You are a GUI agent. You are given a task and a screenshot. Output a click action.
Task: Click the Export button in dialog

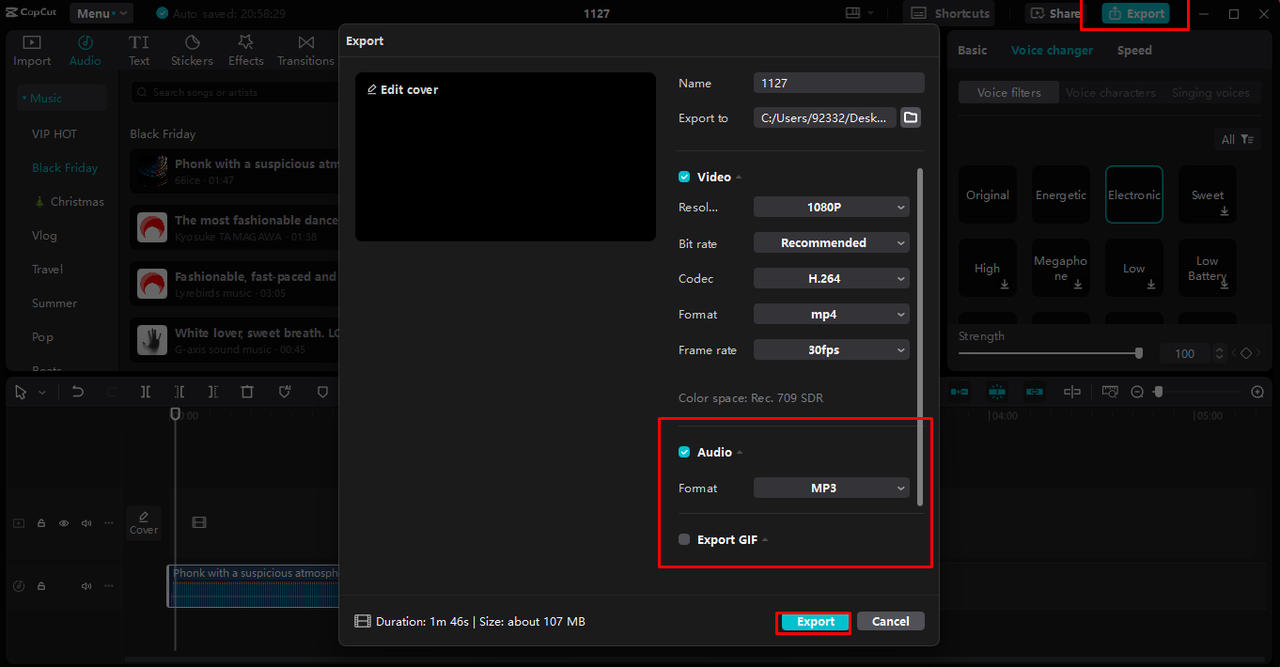[x=815, y=622]
